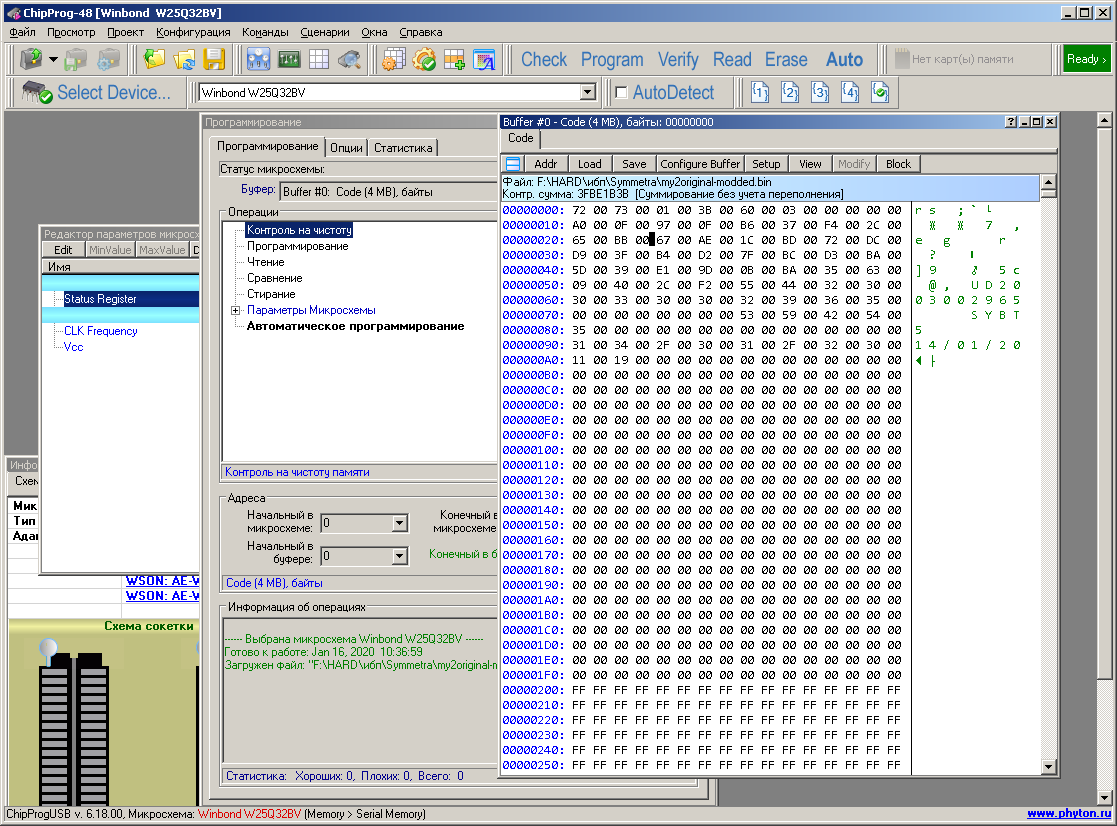Expand the Параметры Микросхемы tree node
The height and width of the screenshot is (826, 1117).
236,311
